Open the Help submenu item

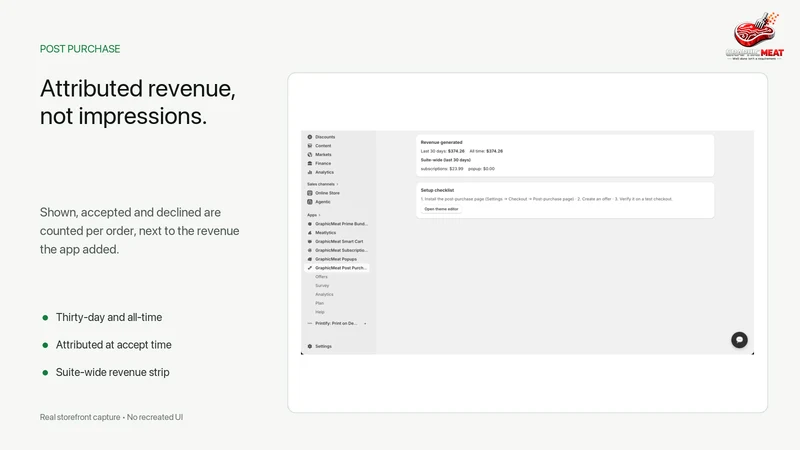pos(320,312)
